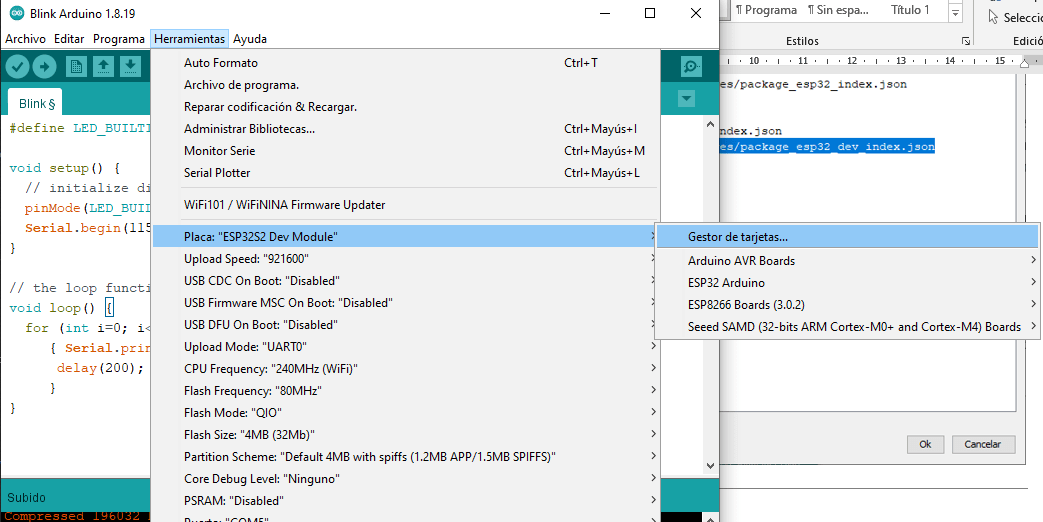Expand the Flash Frequency submenu
1043x522 pixels.
point(406,390)
